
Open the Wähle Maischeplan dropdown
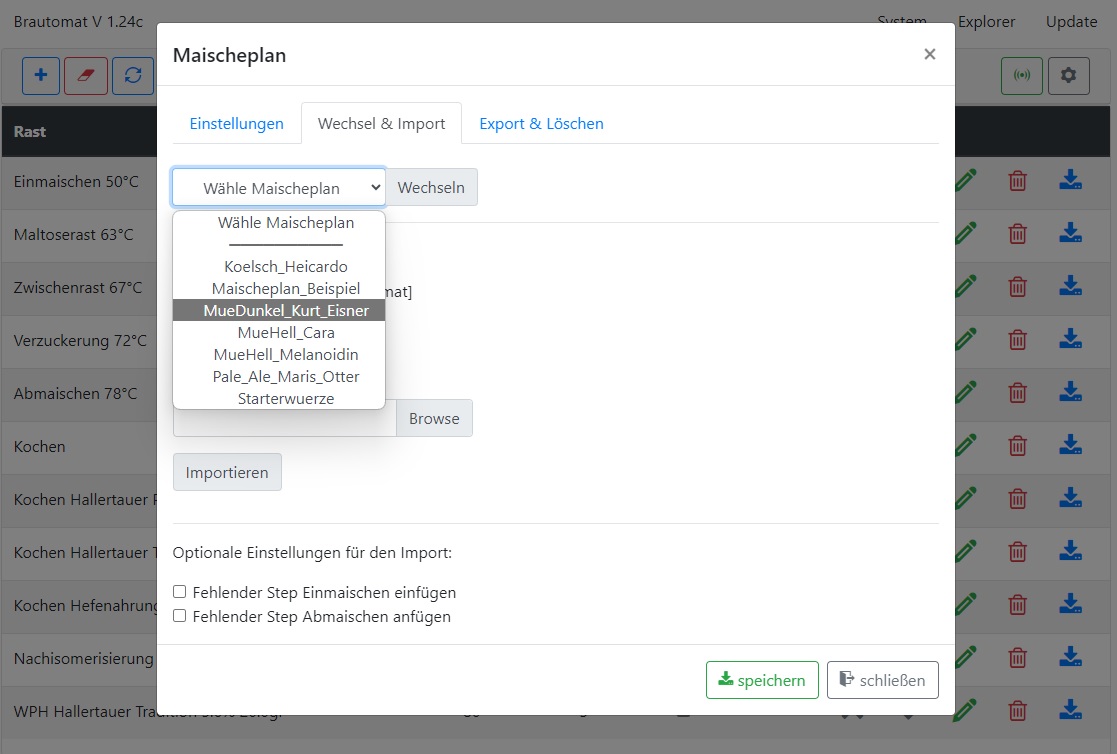(x=278, y=187)
